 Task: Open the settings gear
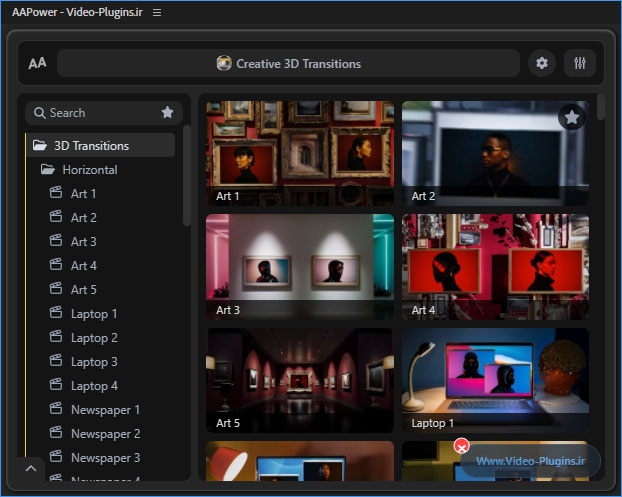point(541,63)
